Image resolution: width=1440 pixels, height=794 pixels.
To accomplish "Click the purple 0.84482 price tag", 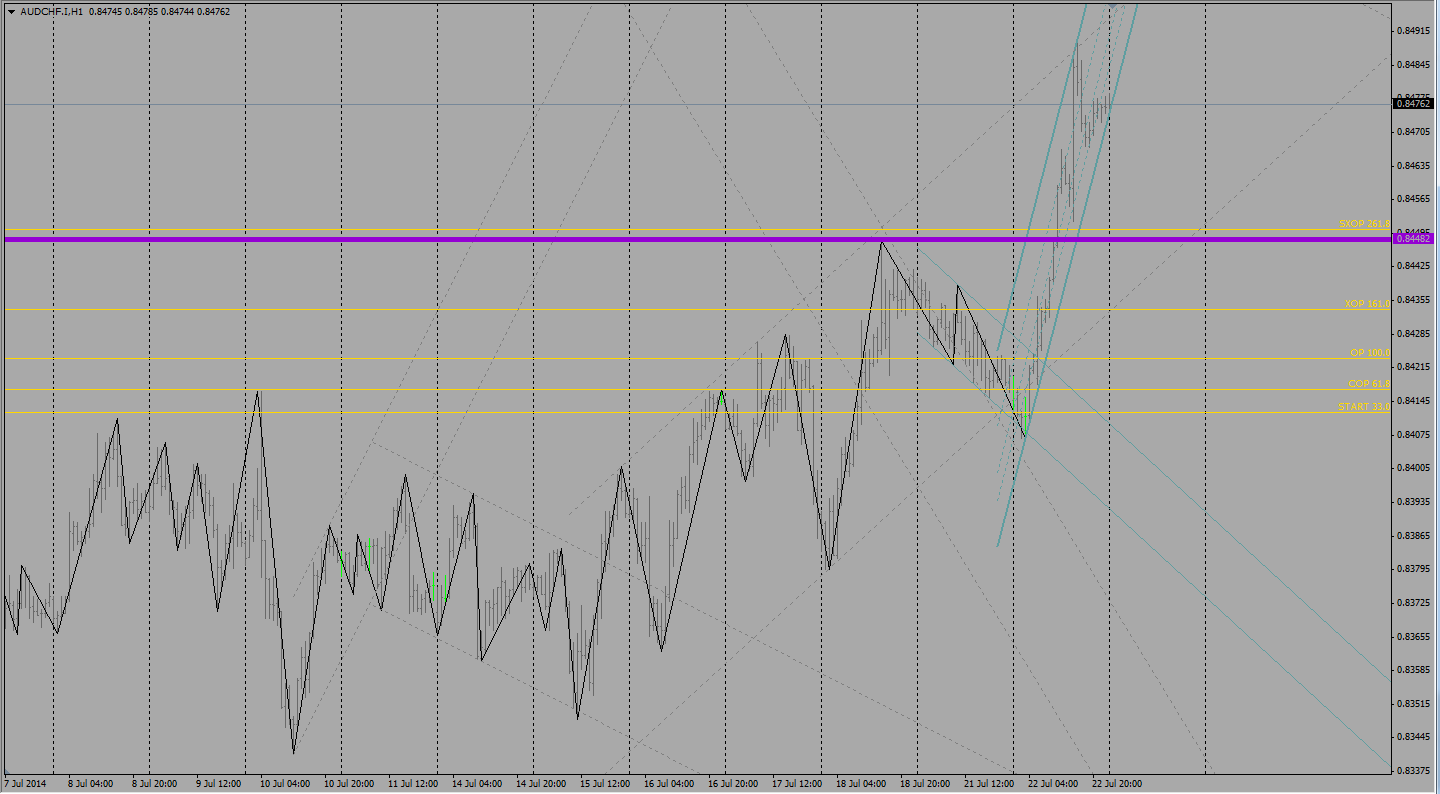I will [x=1414, y=239].
